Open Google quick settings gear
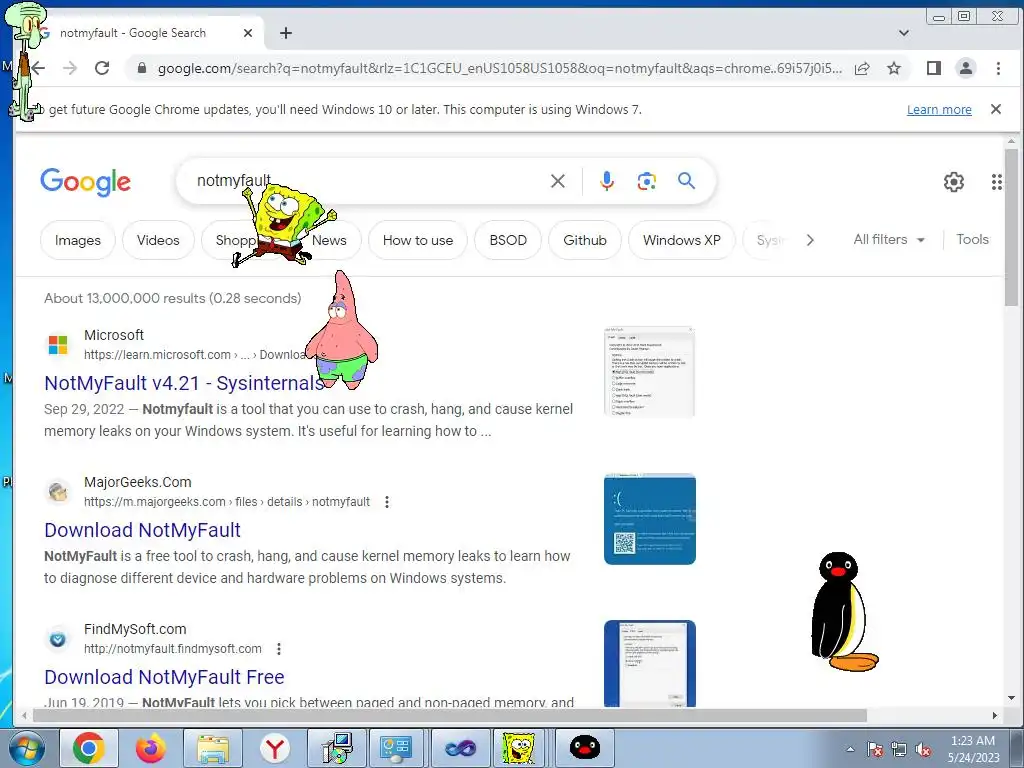Screen dimensions: 1024x768 click(x=954, y=182)
